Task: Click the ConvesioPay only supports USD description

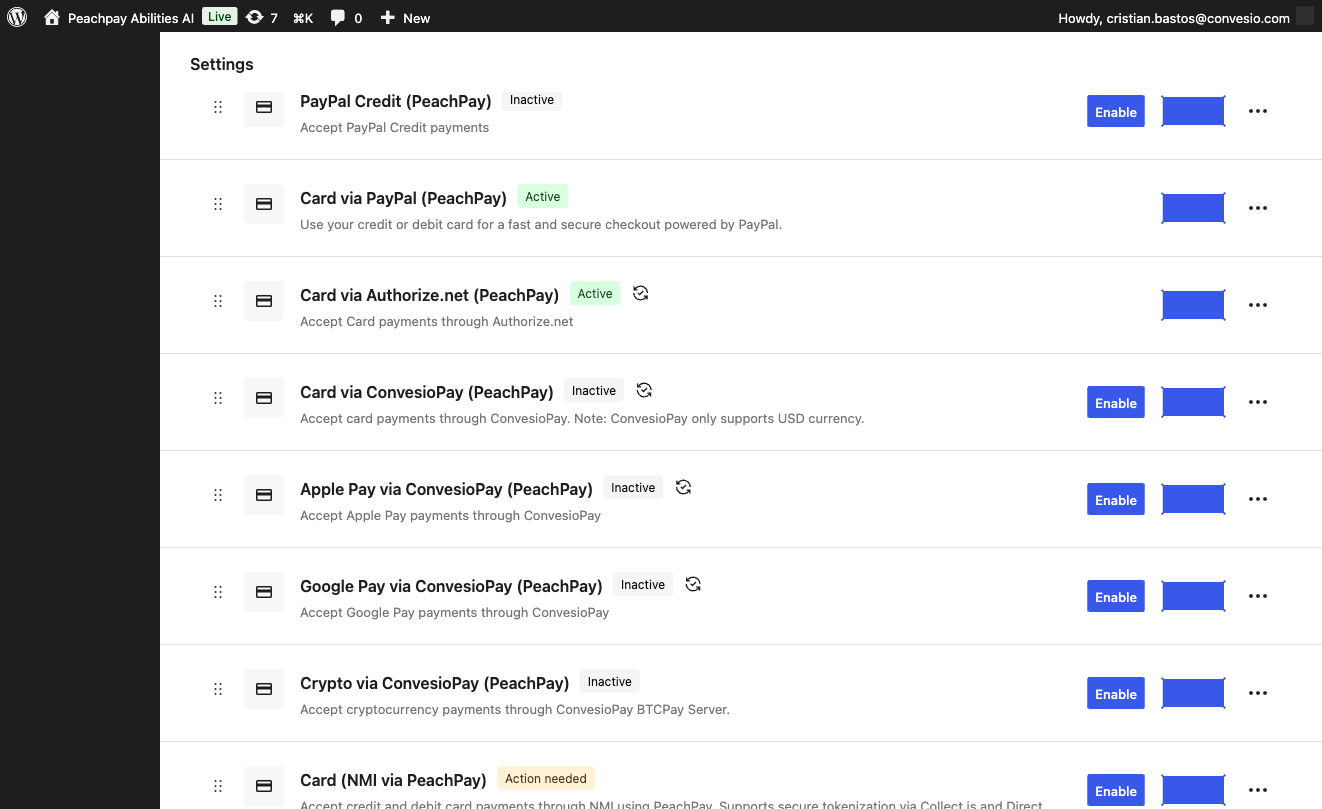Action: pyautogui.click(x=582, y=419)
